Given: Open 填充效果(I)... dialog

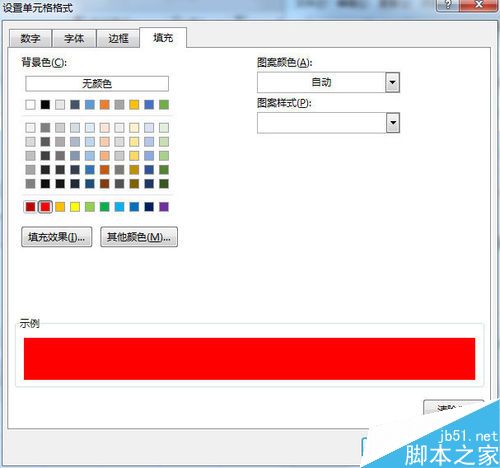Looking at the screenshot, I should 57,237.
